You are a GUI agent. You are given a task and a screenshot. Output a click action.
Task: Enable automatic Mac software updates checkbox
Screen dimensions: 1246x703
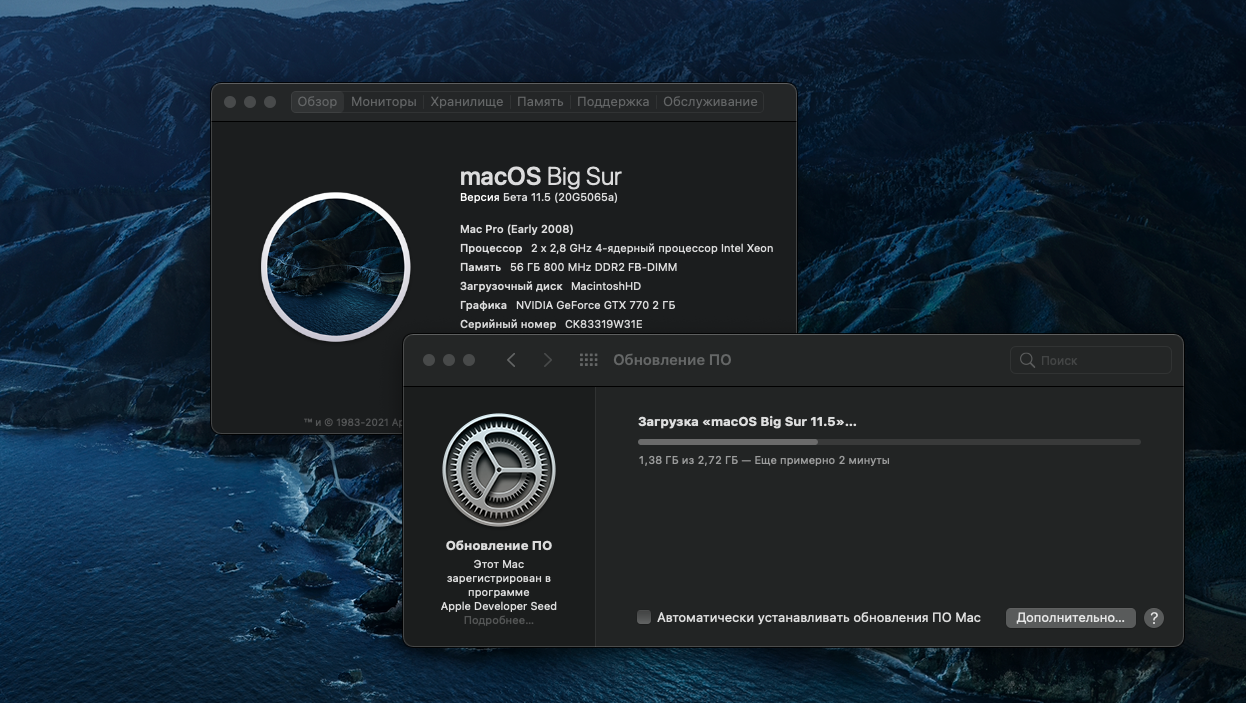click(644, 617)
